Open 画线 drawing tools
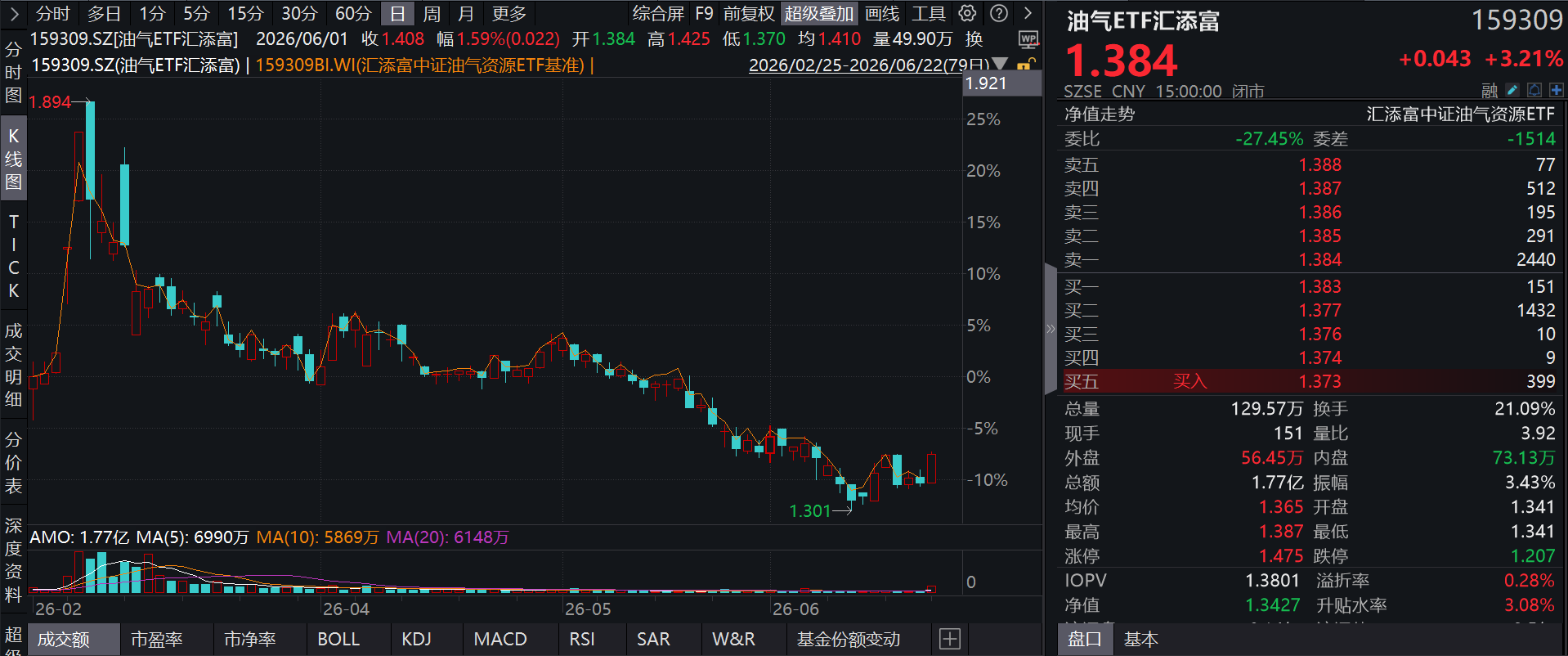 tap(882, 13)
